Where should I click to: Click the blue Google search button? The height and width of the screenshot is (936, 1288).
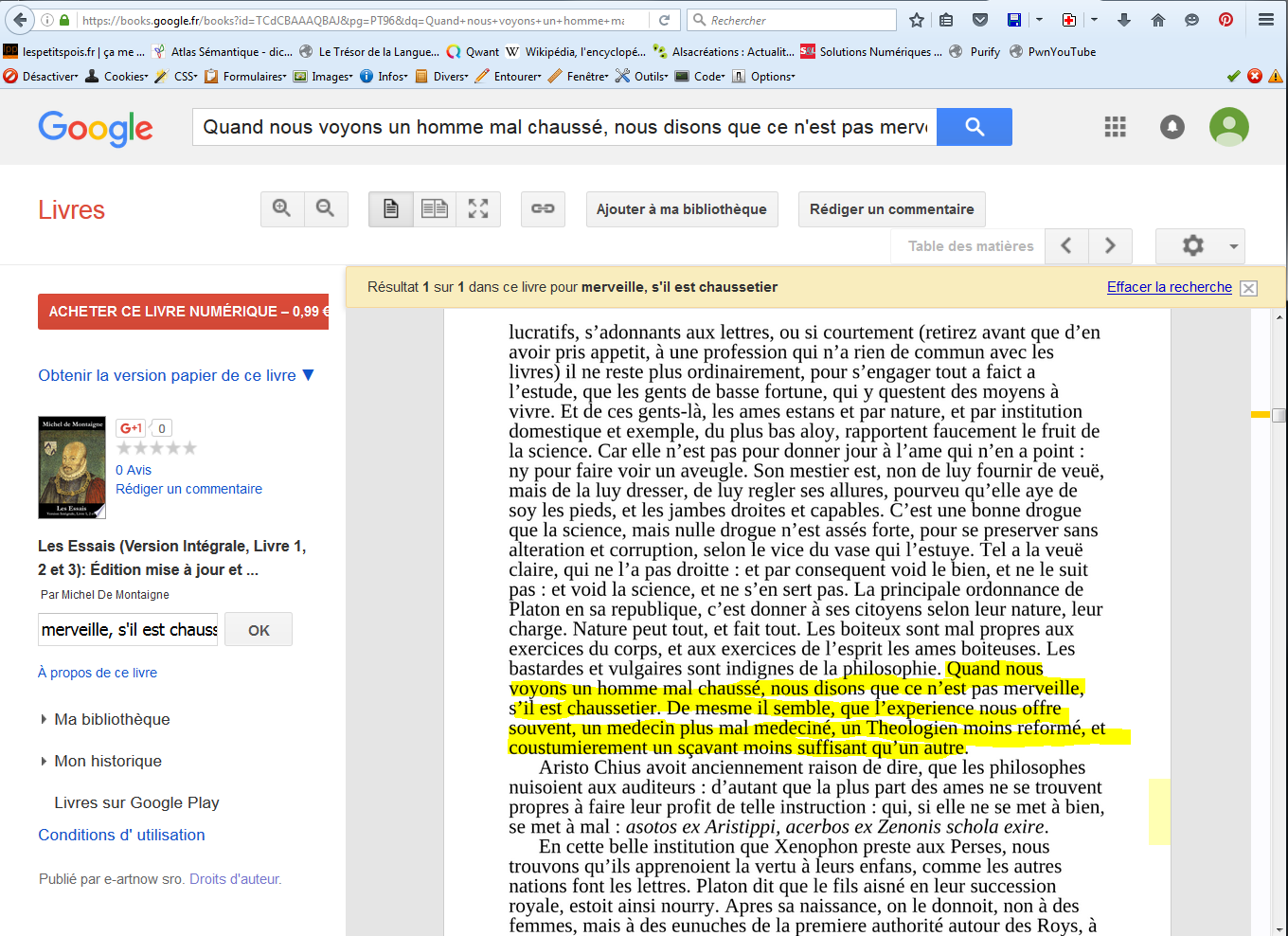[974, 127]
